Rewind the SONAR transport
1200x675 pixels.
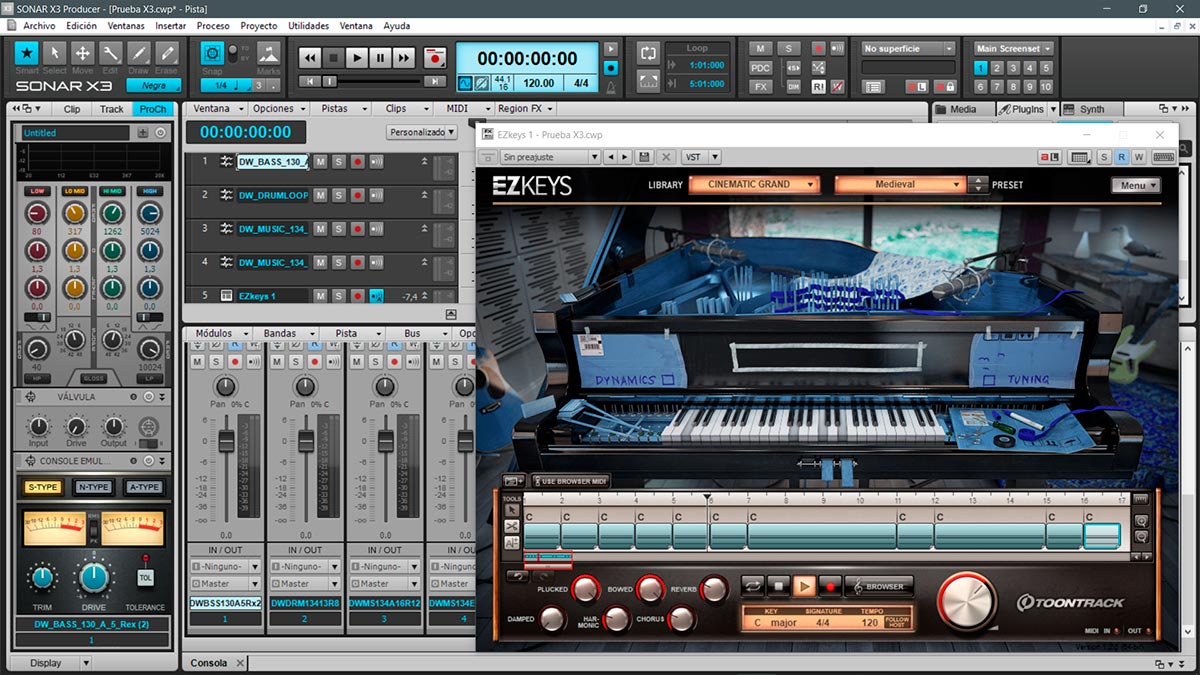310,58
